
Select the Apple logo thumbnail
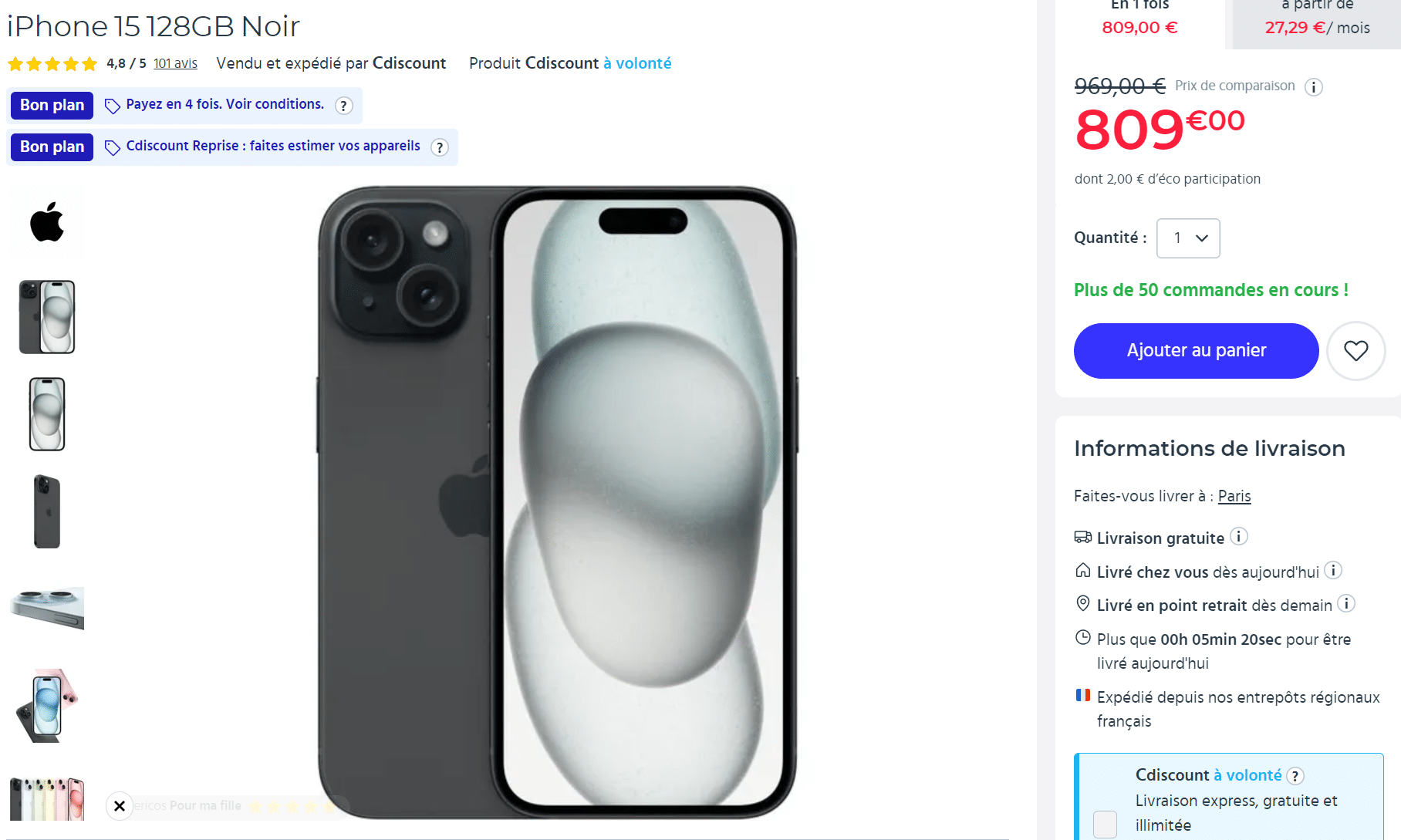[47, 222]
